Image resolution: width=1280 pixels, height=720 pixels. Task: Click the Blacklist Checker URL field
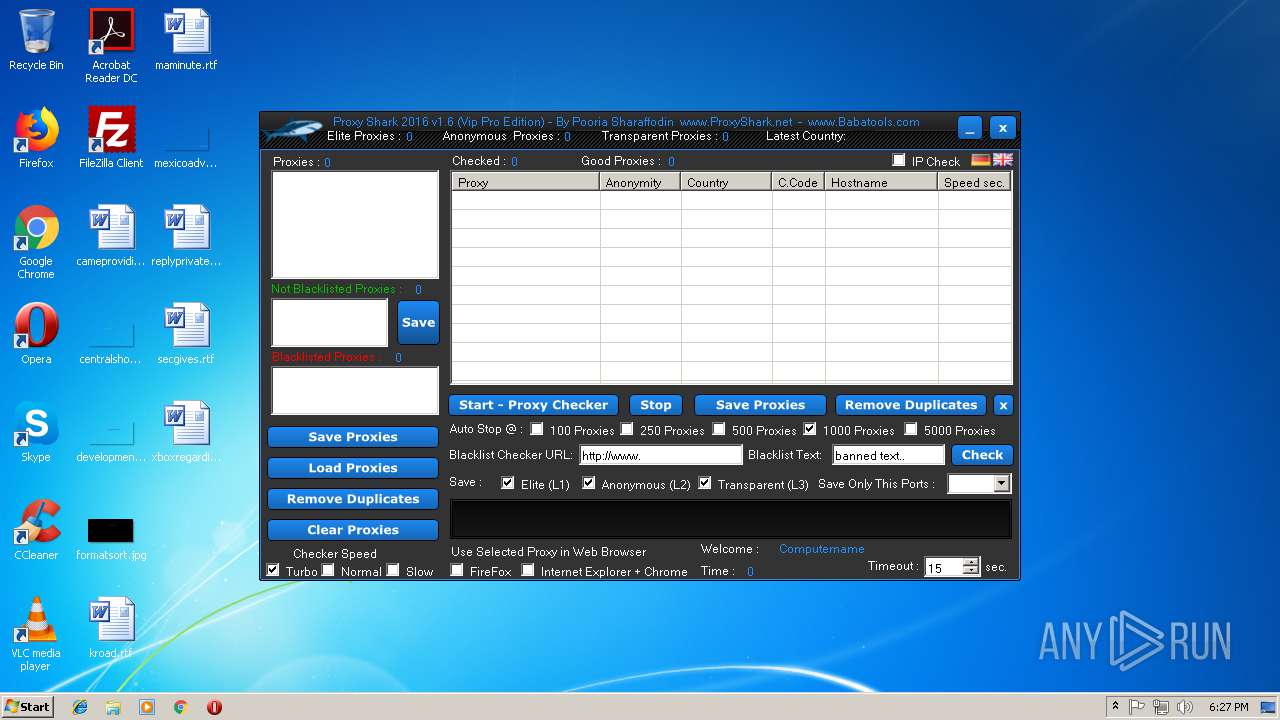point(661,455)
